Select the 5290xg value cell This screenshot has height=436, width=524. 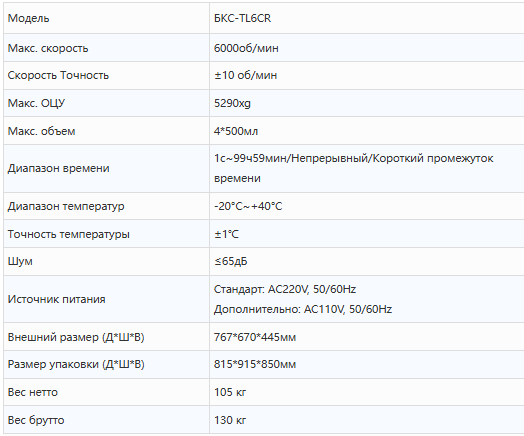(x=367, y=103)
